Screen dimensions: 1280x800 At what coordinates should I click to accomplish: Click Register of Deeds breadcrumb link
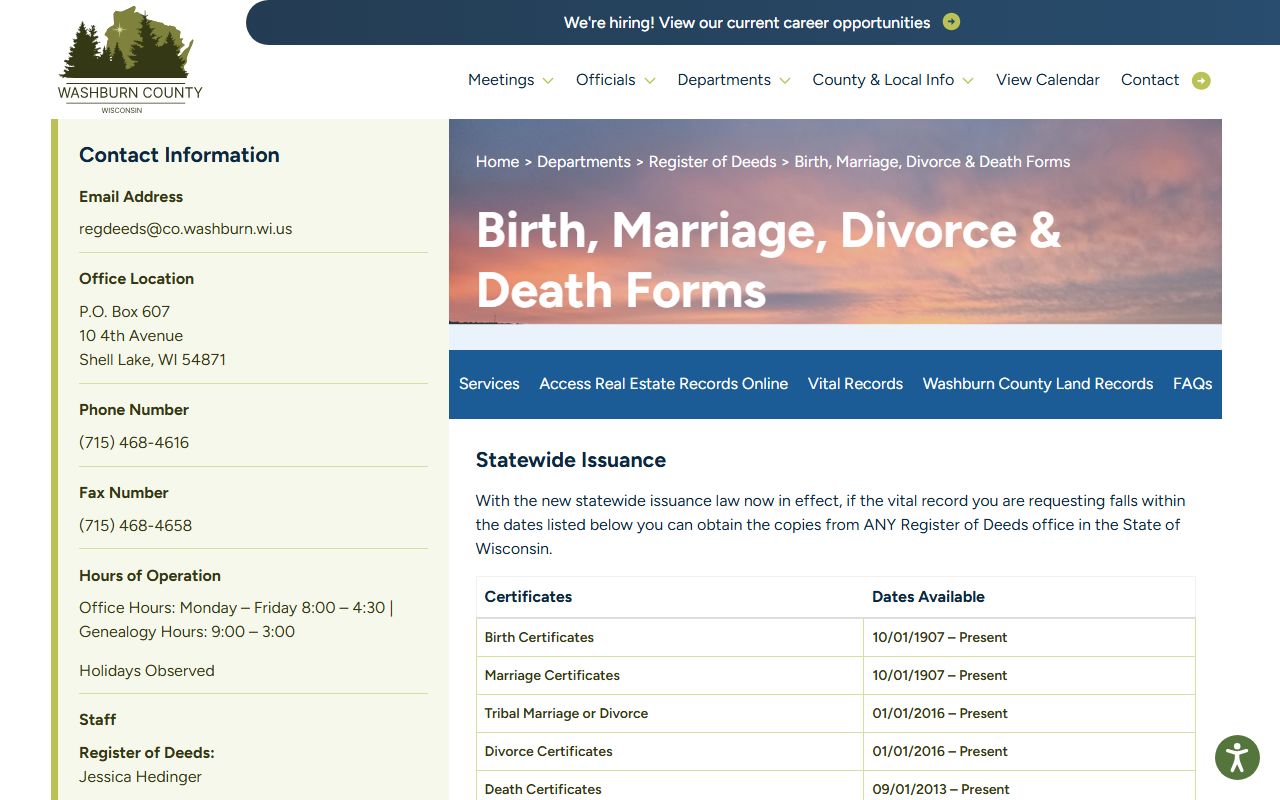pyautogui.click(x=712, y=162)
